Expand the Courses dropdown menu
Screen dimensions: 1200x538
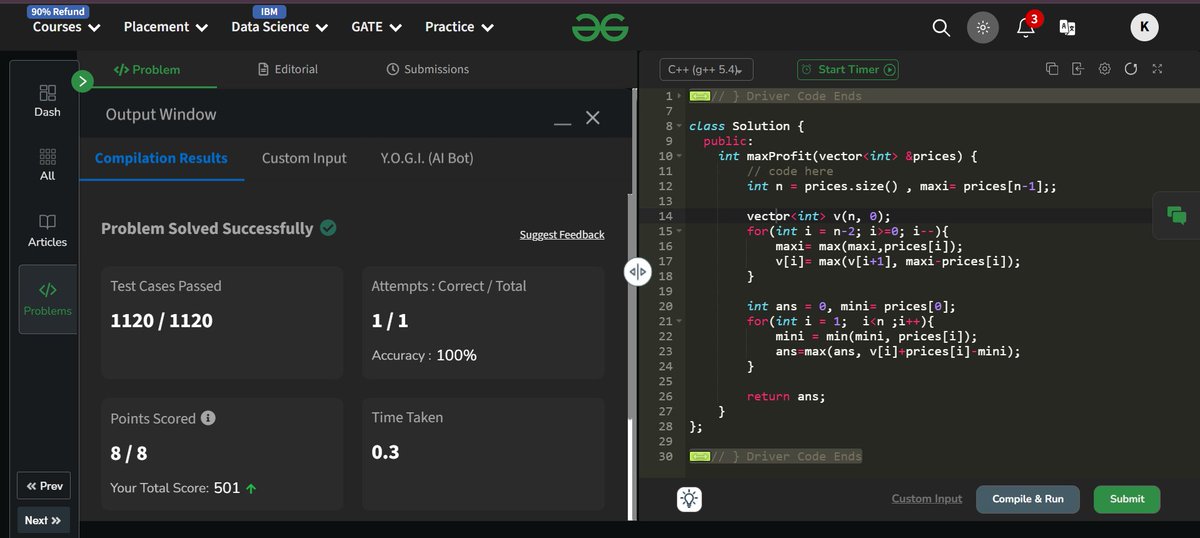point(64,27)
